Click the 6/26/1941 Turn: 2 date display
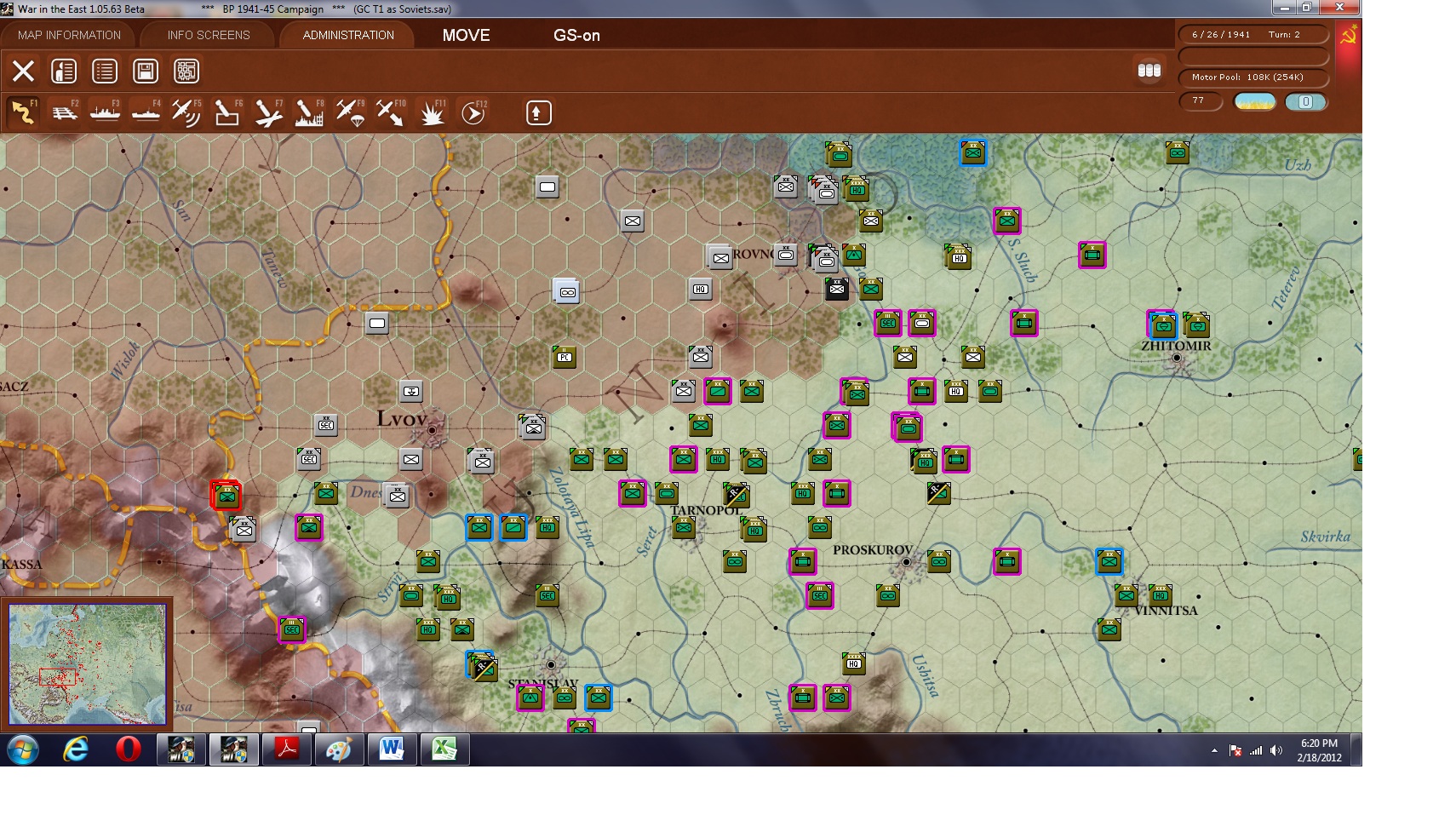Viewport: 1456px width, 821px height. 1253,35
